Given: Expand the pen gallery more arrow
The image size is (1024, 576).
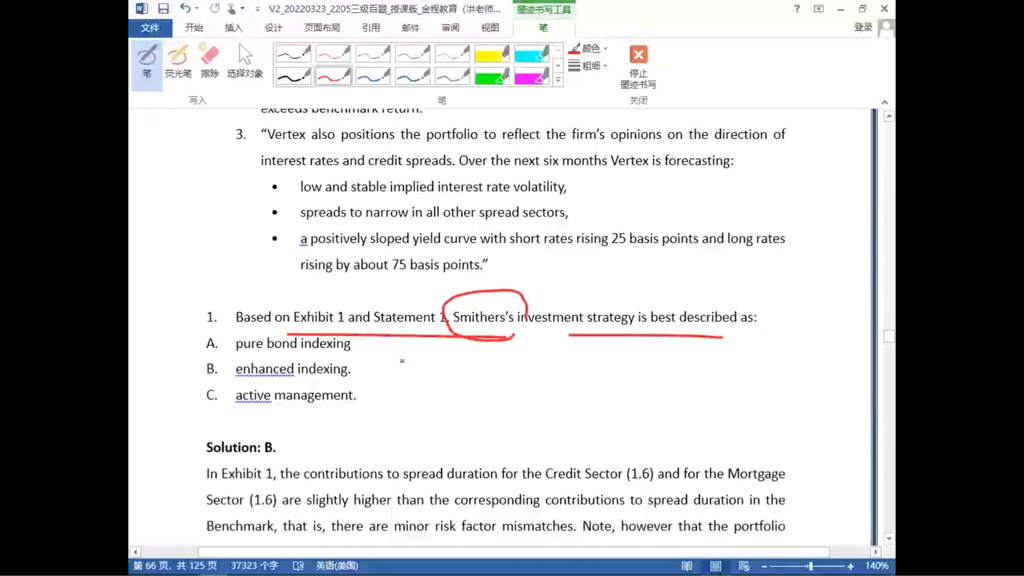Looking at the screenshot, I should (x=558, y=80).
